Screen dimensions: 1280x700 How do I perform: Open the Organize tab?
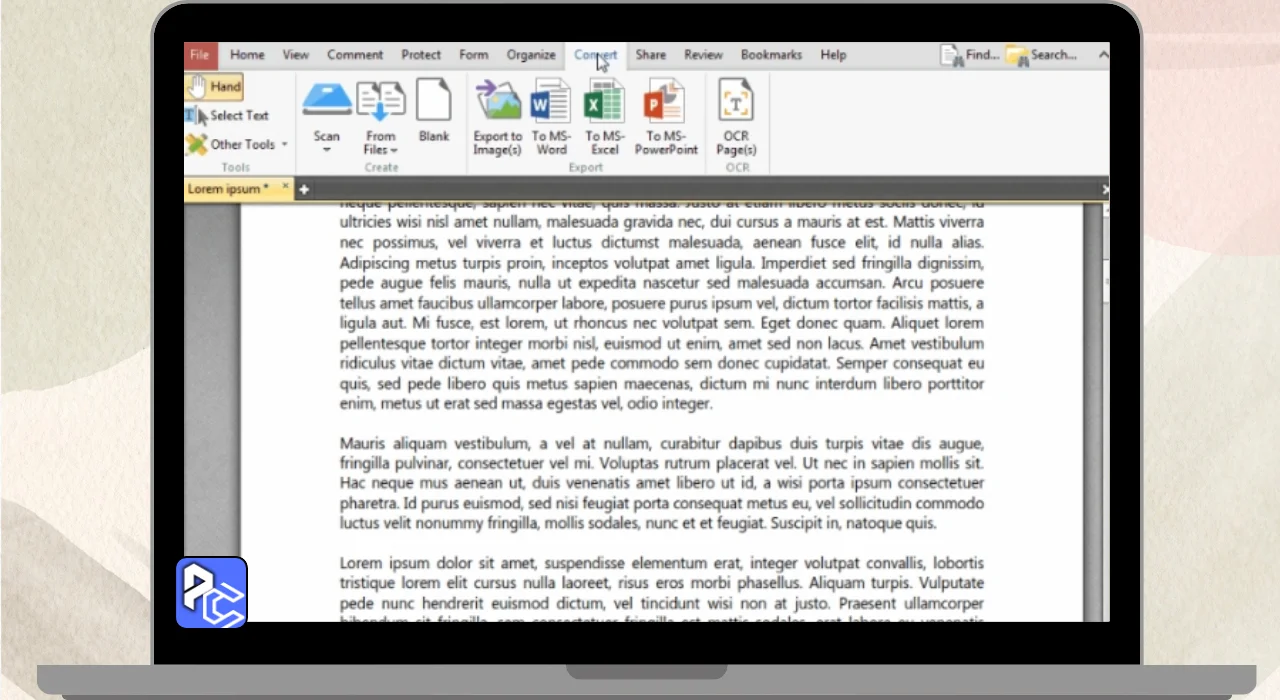pyautogui.click(x=531, y=55)
